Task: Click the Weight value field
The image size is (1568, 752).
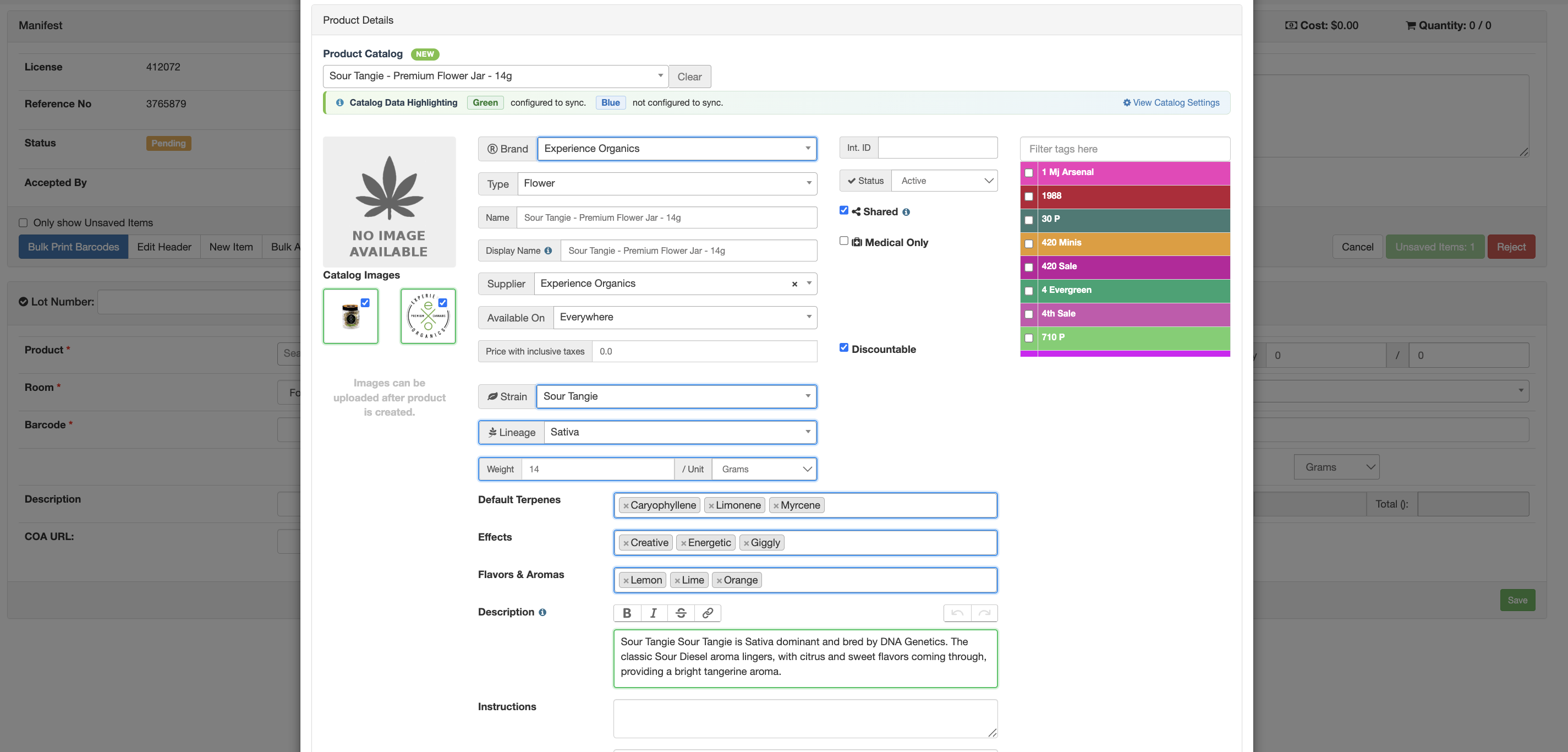Action: 597,469
